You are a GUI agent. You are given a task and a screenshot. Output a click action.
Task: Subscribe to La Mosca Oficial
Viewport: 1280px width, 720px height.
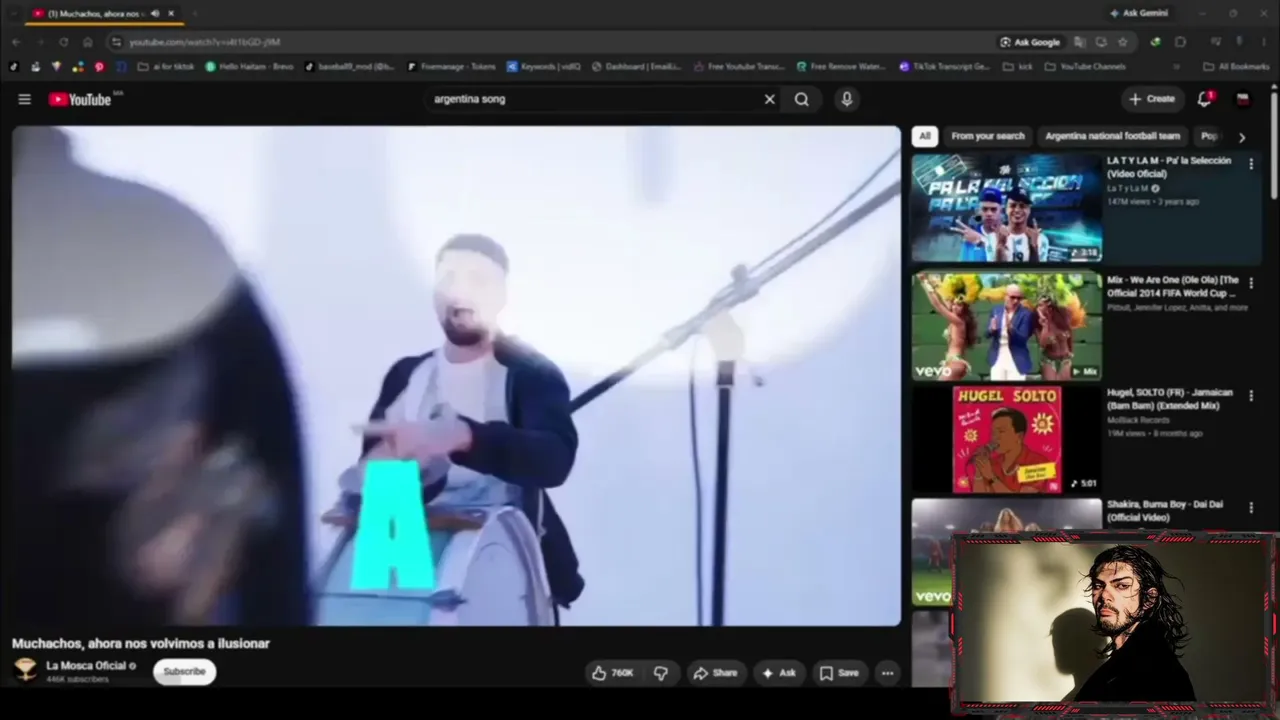(184, 672)
